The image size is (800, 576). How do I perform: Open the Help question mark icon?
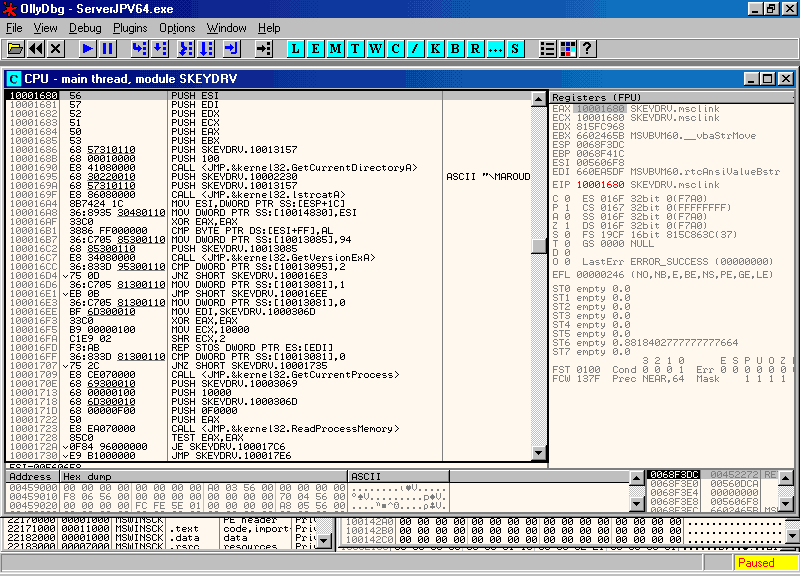(587, 48)
